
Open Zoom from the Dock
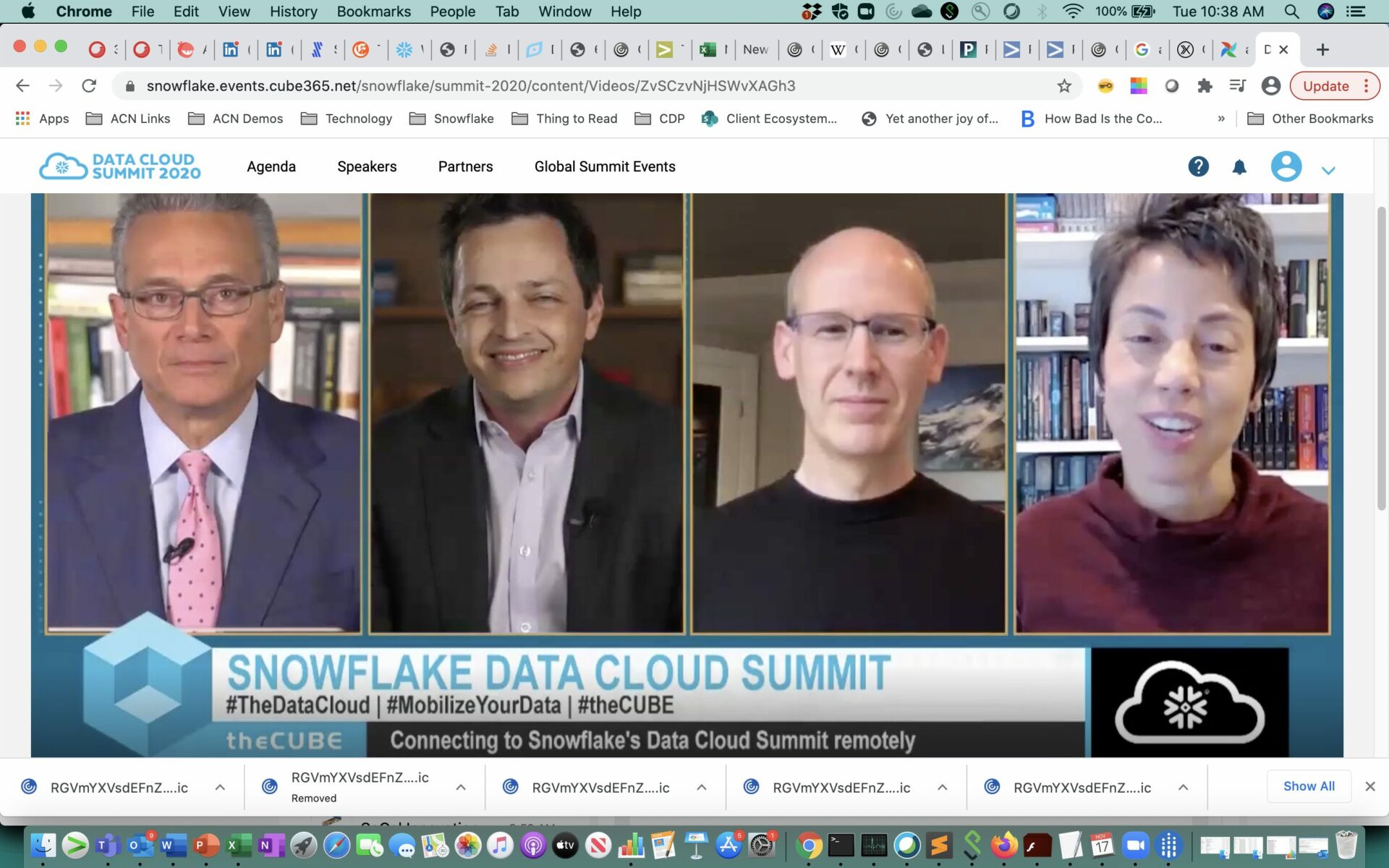1135,845
